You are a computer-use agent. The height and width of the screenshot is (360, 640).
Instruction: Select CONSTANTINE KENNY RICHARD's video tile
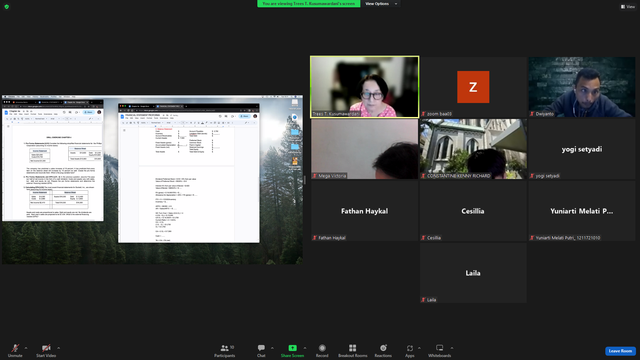[x=473, y=149]
